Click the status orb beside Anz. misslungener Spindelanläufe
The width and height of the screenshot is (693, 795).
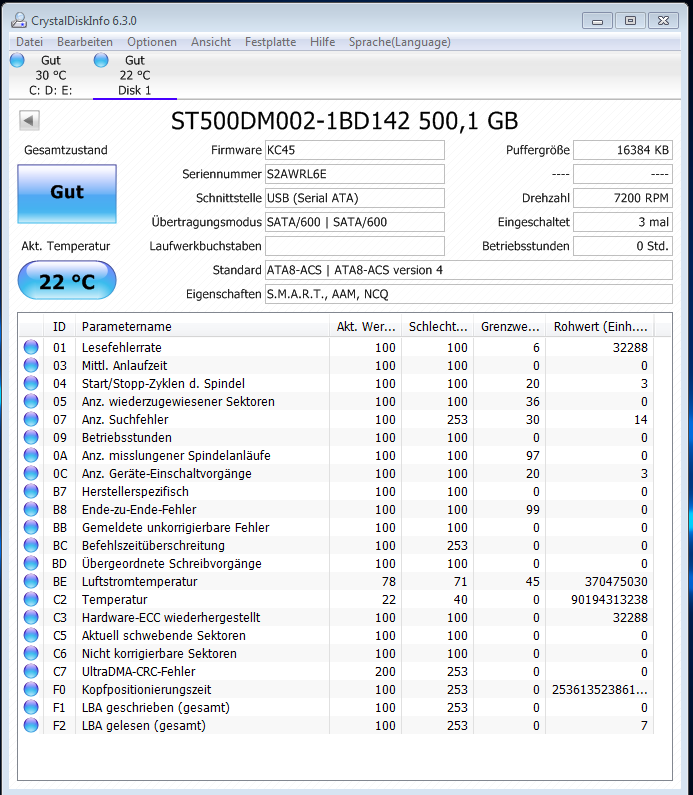[31, 455]
